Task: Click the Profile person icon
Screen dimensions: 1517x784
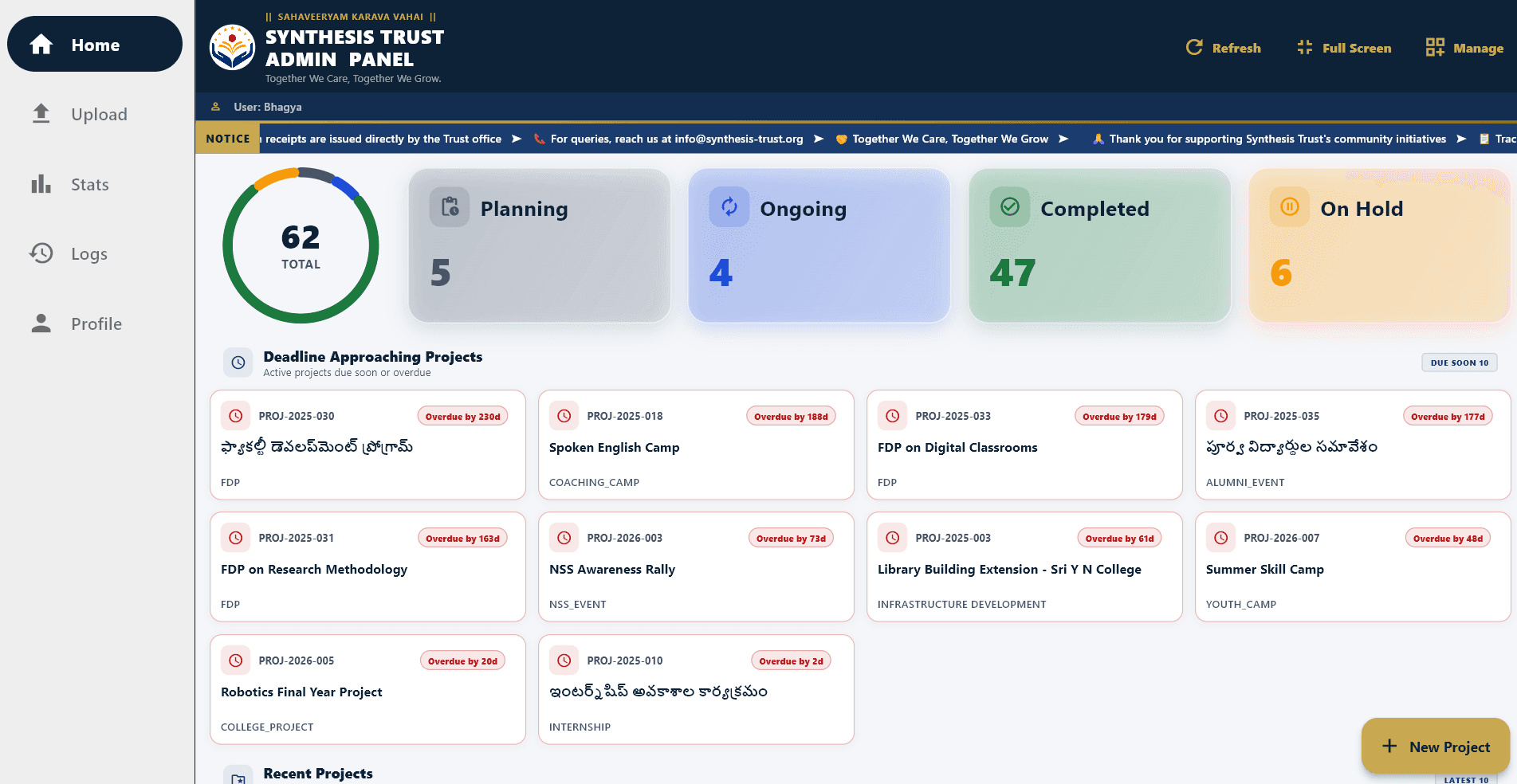Action: point(41,323)
